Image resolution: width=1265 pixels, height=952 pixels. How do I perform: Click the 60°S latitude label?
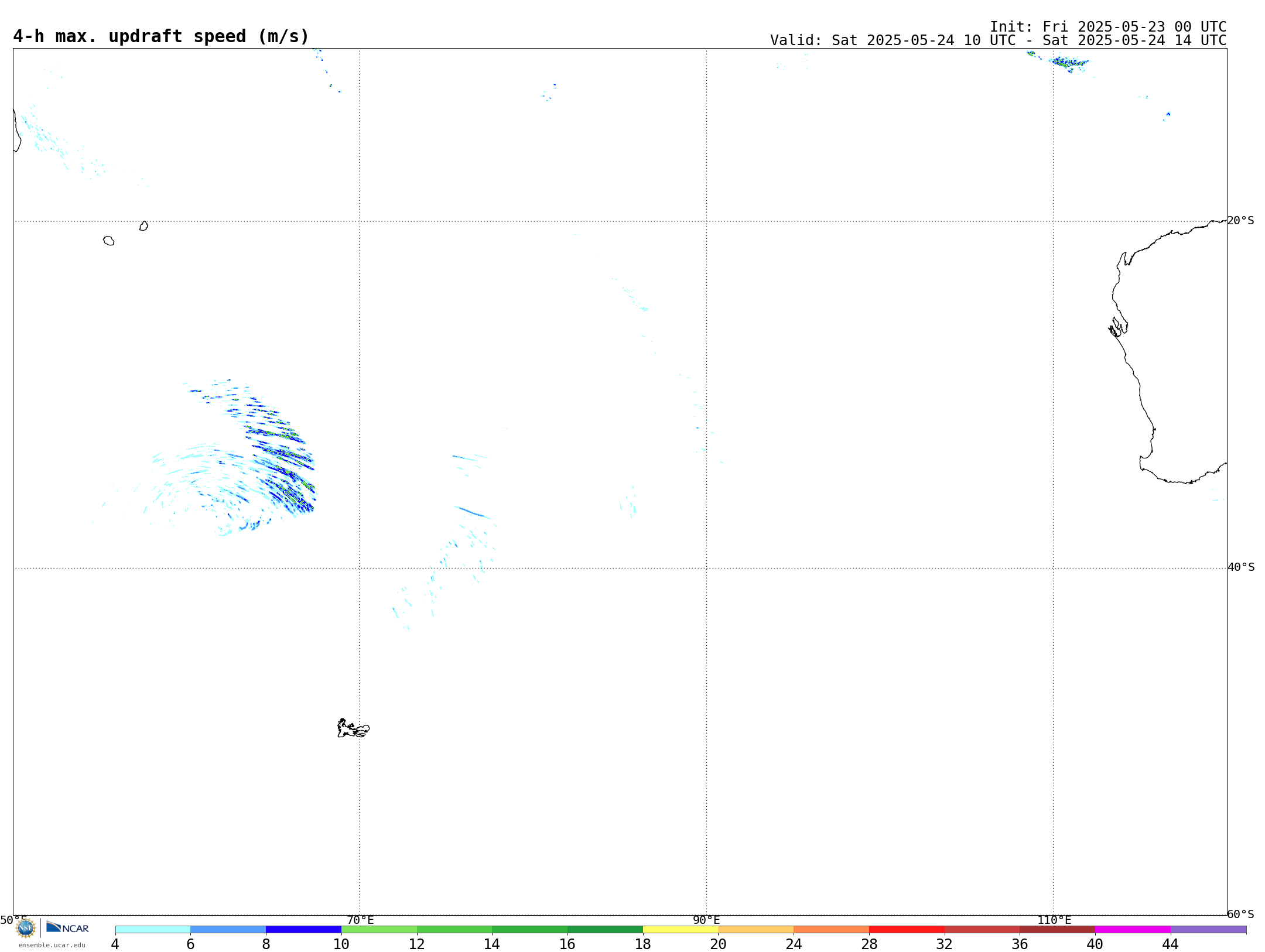pyautogui.click(x=1240, y=914)
